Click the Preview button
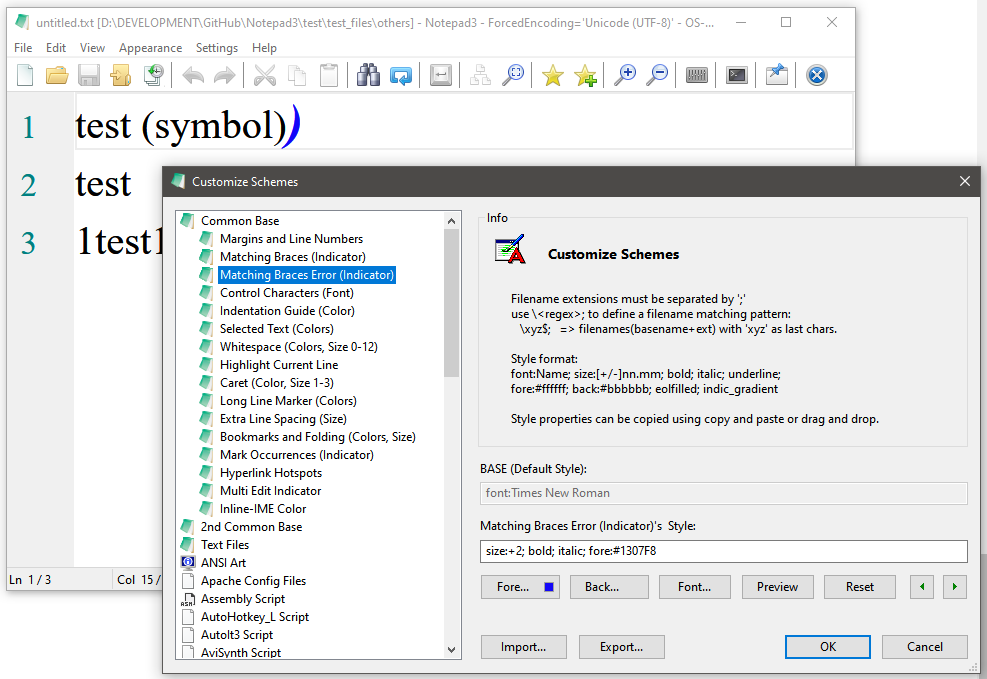Viewport: 987px width, 679px height. 777,586
